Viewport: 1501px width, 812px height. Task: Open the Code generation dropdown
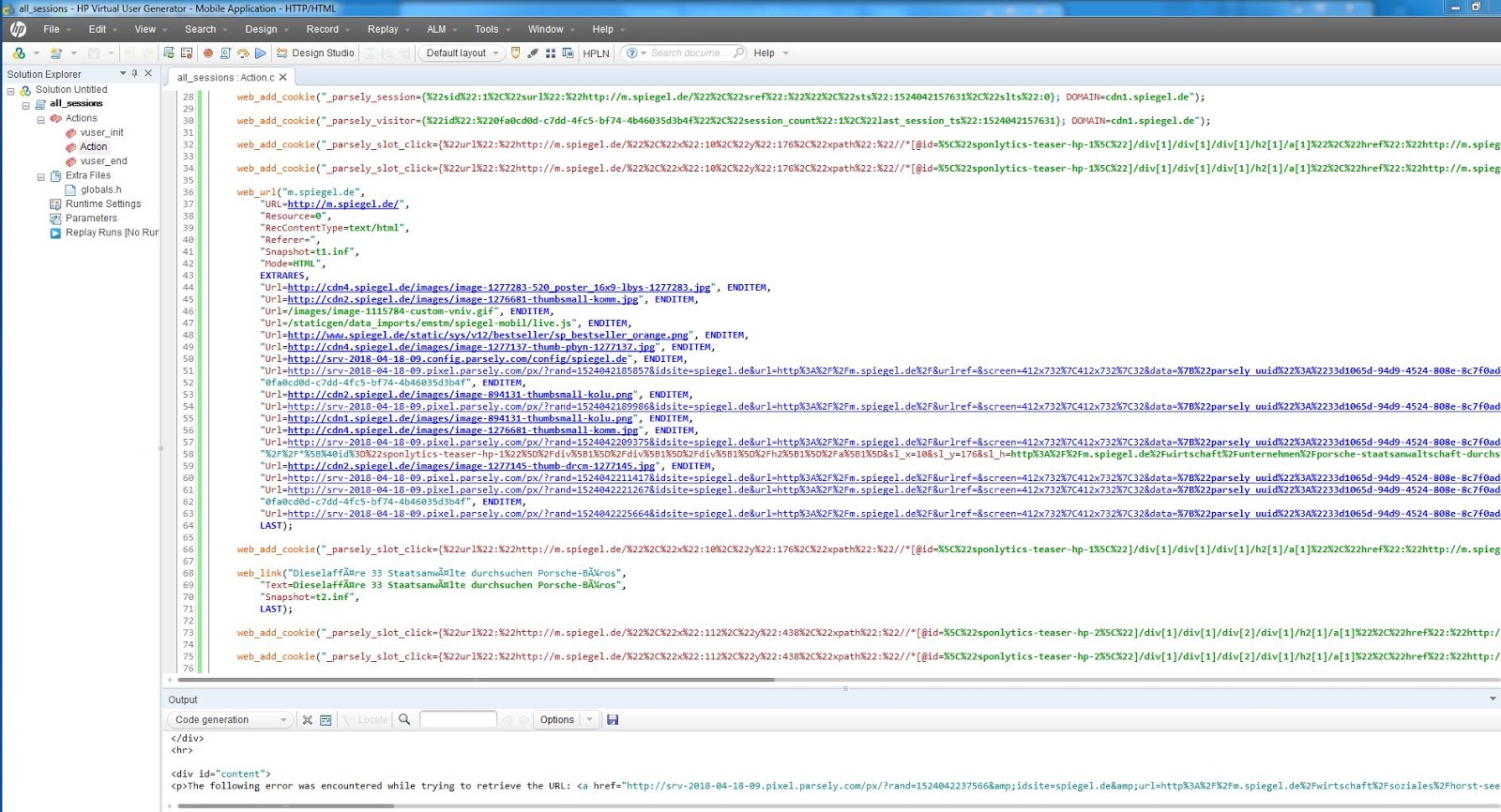tap(231, 720)
